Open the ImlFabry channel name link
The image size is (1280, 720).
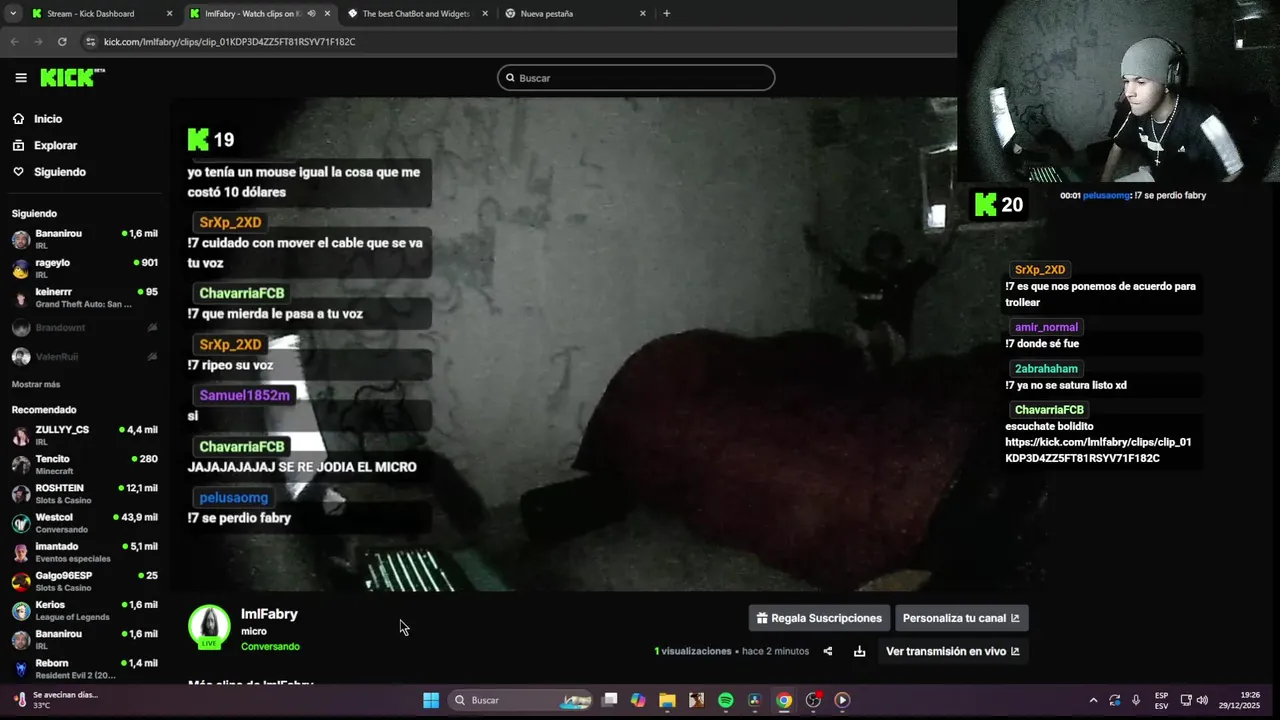269,614
